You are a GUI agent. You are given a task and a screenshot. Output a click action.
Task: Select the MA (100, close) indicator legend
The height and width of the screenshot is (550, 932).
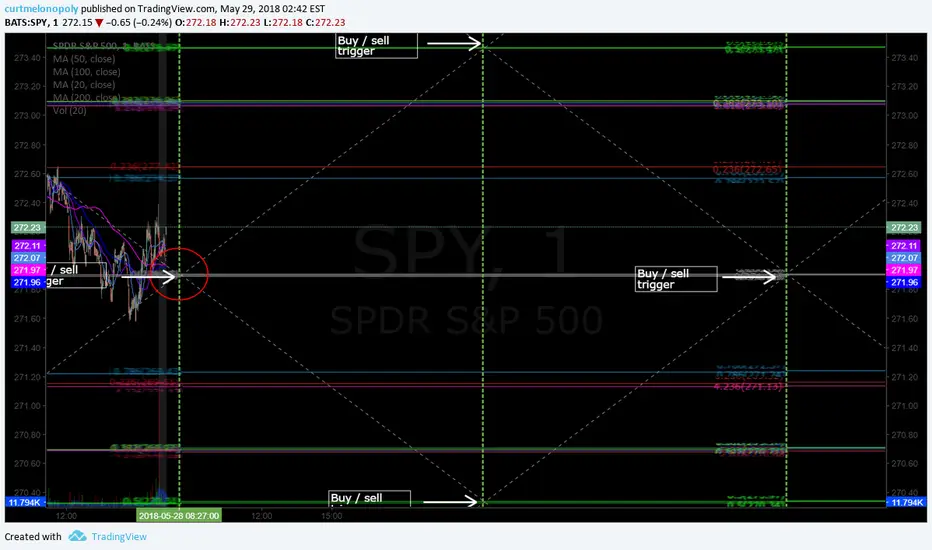click(x=86, y=72)
